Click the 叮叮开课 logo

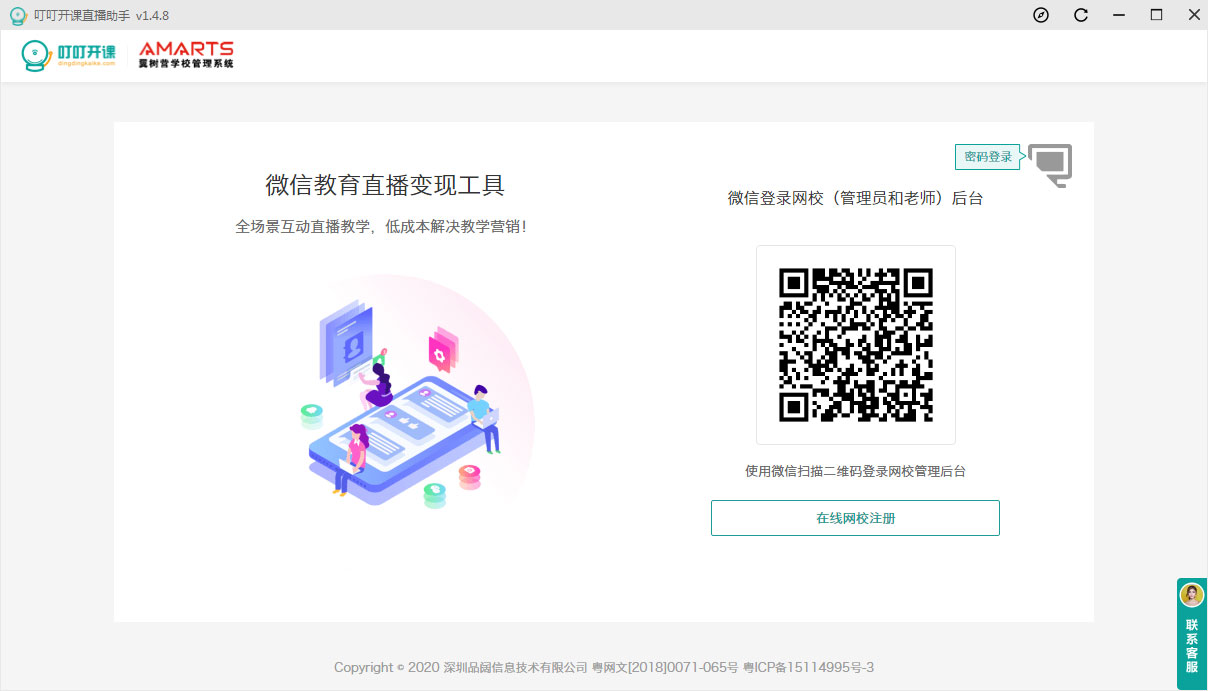click(x=69, y=56)
